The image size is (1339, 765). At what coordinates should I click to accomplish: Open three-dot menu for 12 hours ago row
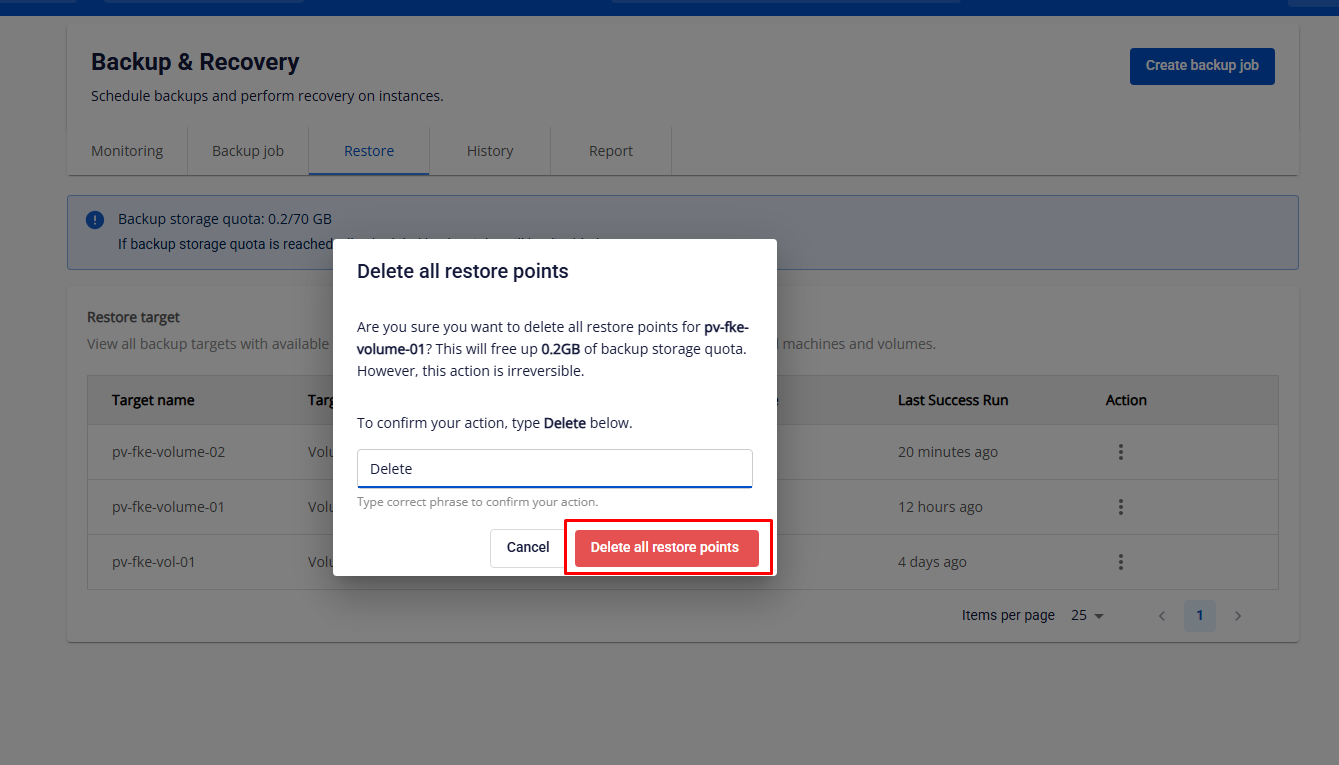[1121, 507]
